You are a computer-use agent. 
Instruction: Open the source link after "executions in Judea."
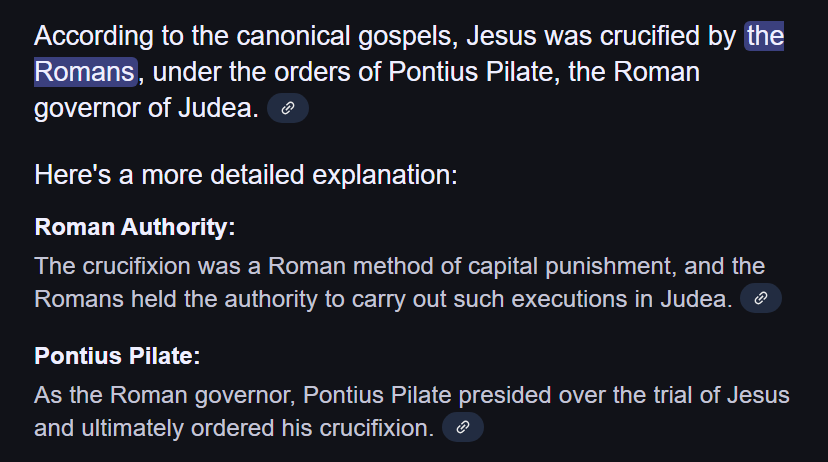760,298
